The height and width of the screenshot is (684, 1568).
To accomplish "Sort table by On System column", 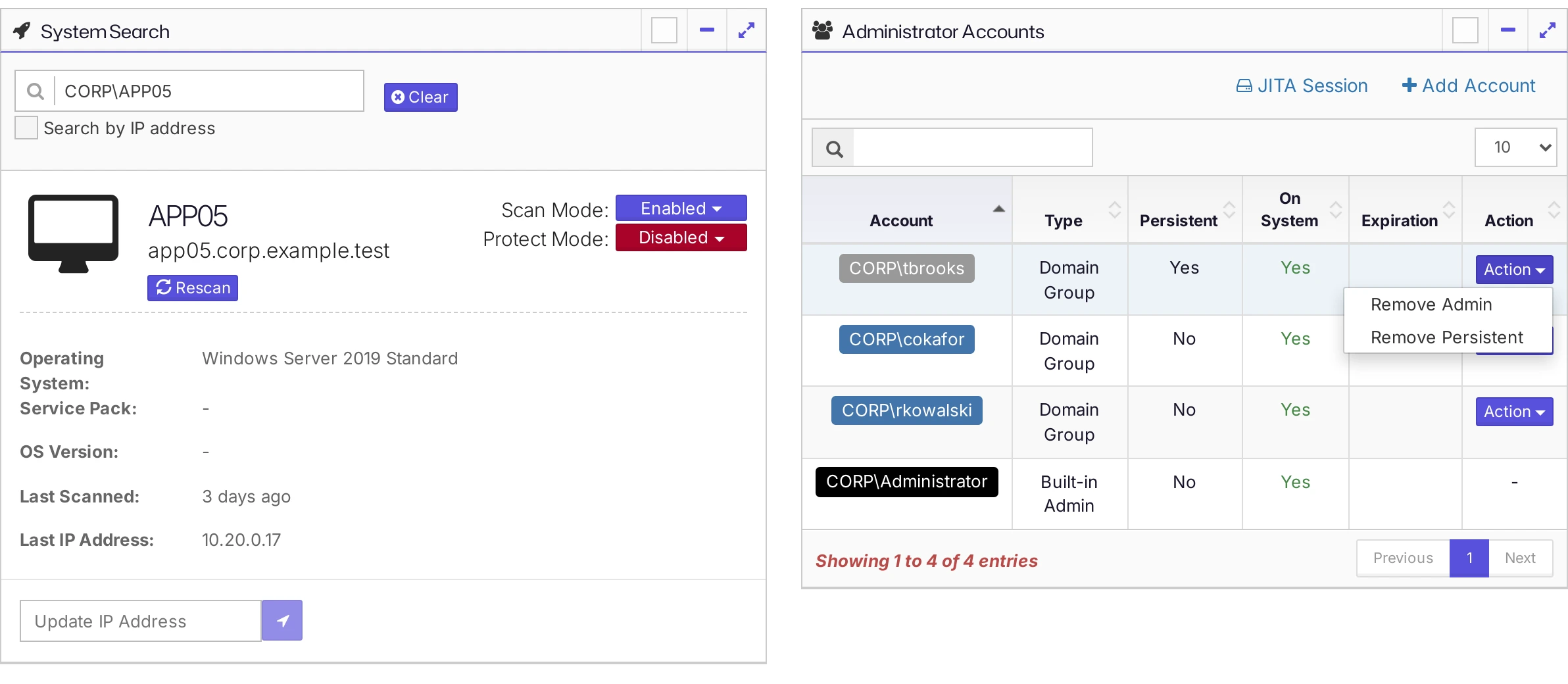I will click(1335, 210).
